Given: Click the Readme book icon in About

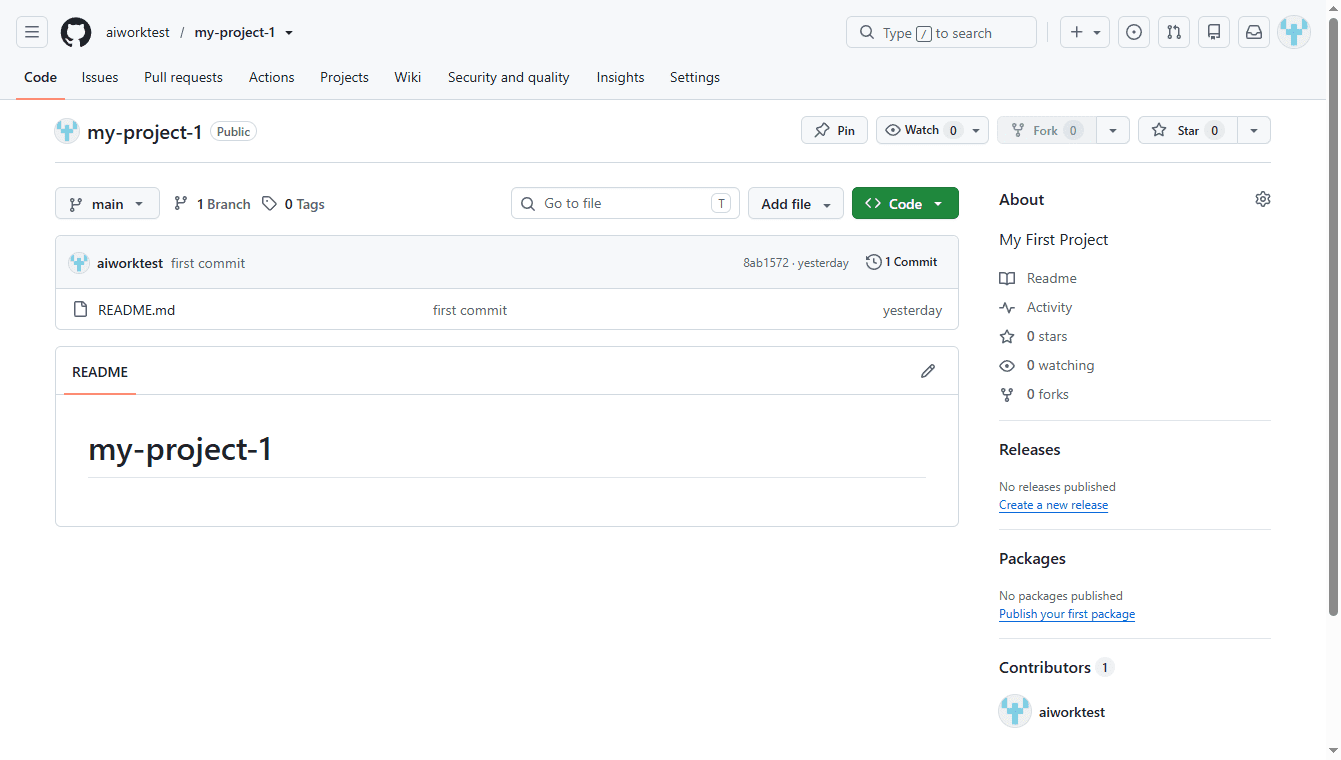Looking at the screenshot, I should (1007, 278).
